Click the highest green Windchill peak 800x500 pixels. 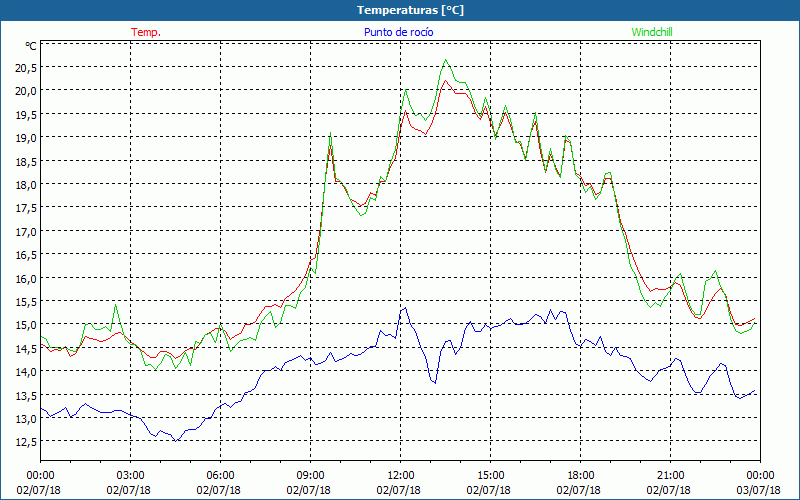pyautogui.click(x=447, y=60)
